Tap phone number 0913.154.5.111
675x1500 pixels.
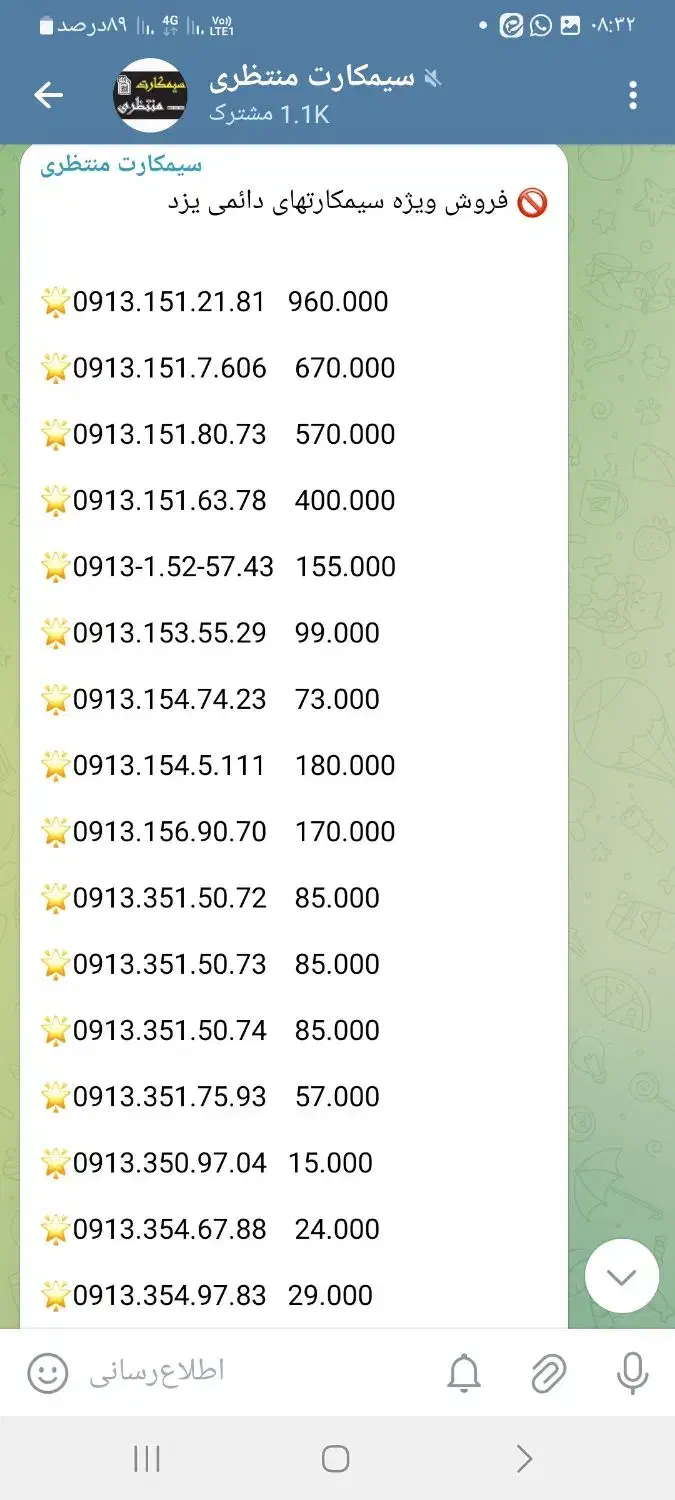click(x=169, y=765)
